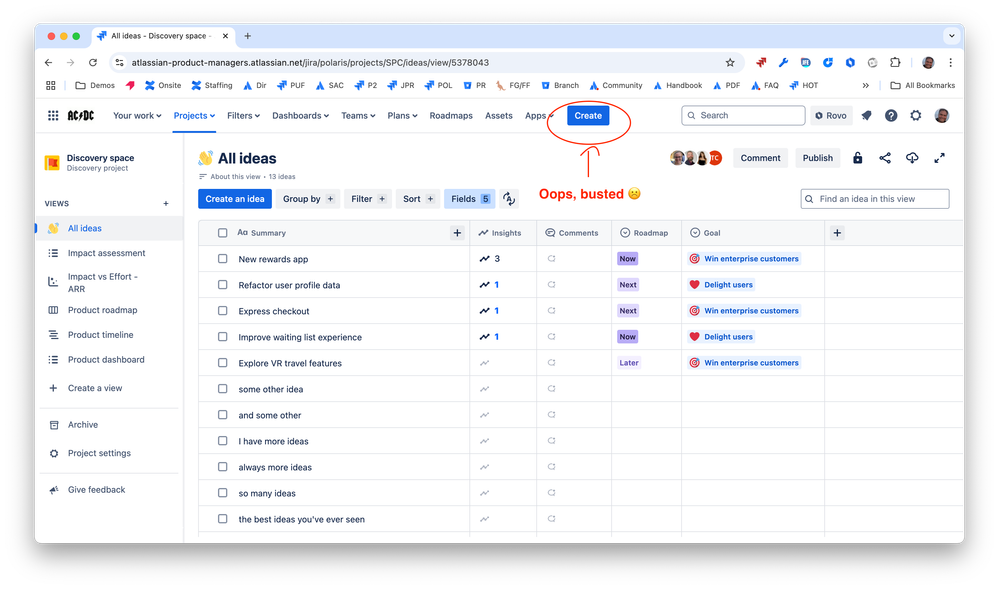Click the export cloud download icon
999x589 pixels.
[912, 158]
